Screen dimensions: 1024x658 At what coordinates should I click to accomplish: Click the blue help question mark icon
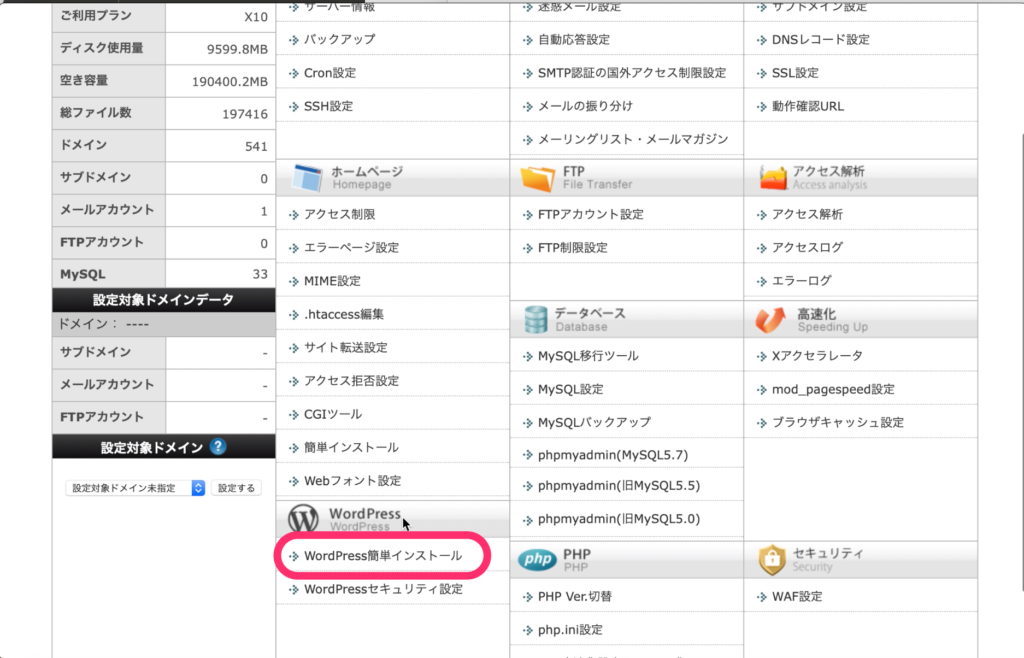coord(218,447)
